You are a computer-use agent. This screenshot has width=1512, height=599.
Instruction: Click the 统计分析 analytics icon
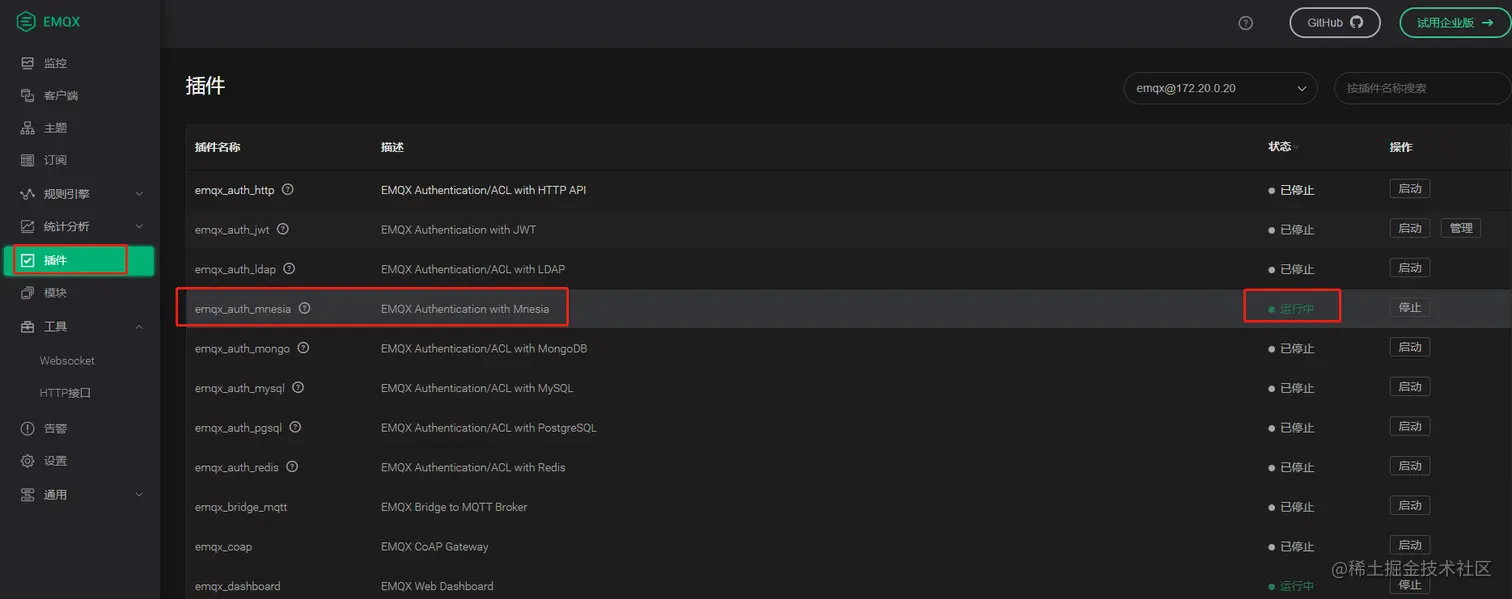27,226
